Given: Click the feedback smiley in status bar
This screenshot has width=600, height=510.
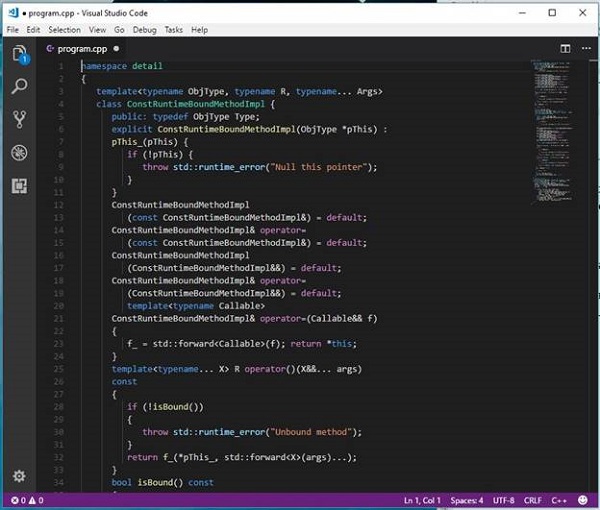Looking at the screenshot, I should (x=585, y=500).
